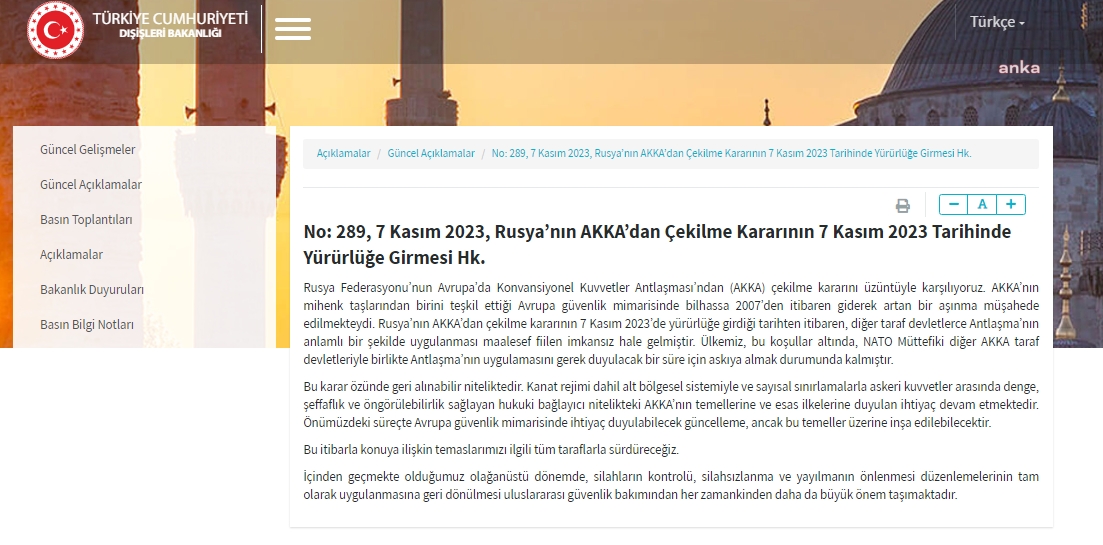
Task: Click Açıklamalar breadcrumb link
Action: 343,154
